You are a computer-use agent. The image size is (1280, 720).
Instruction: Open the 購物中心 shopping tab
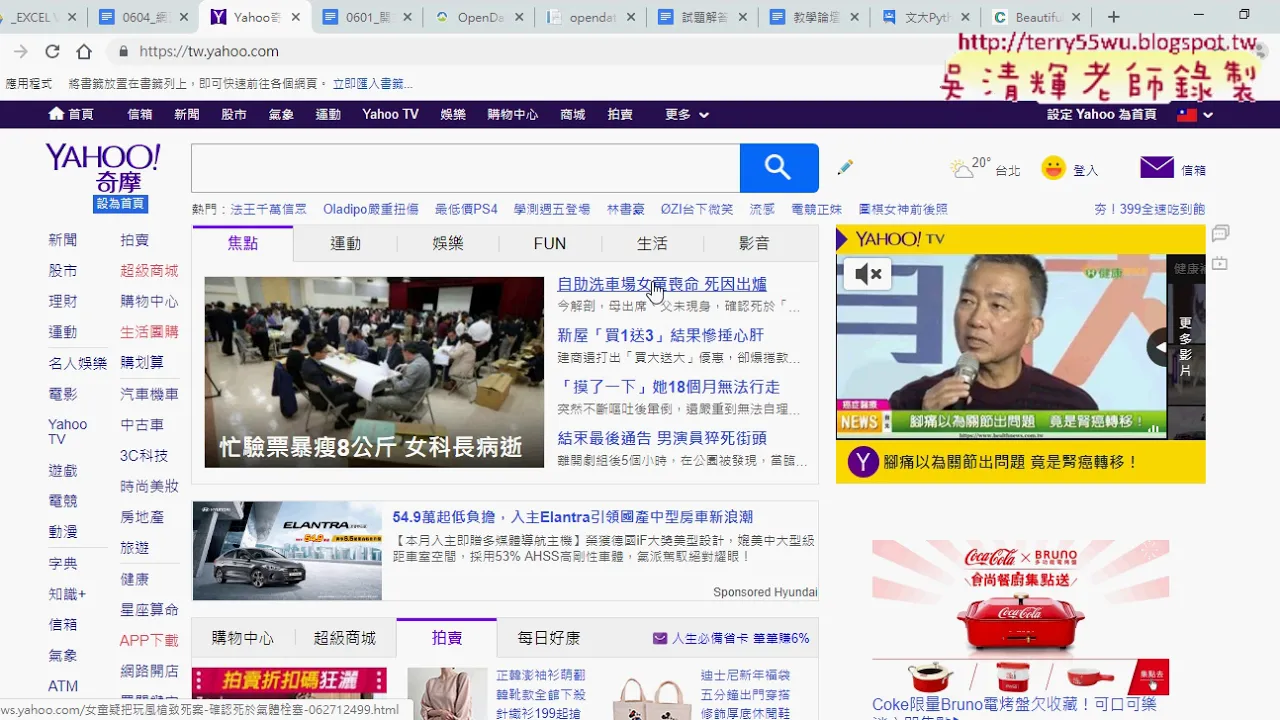(x=243, y=637)
